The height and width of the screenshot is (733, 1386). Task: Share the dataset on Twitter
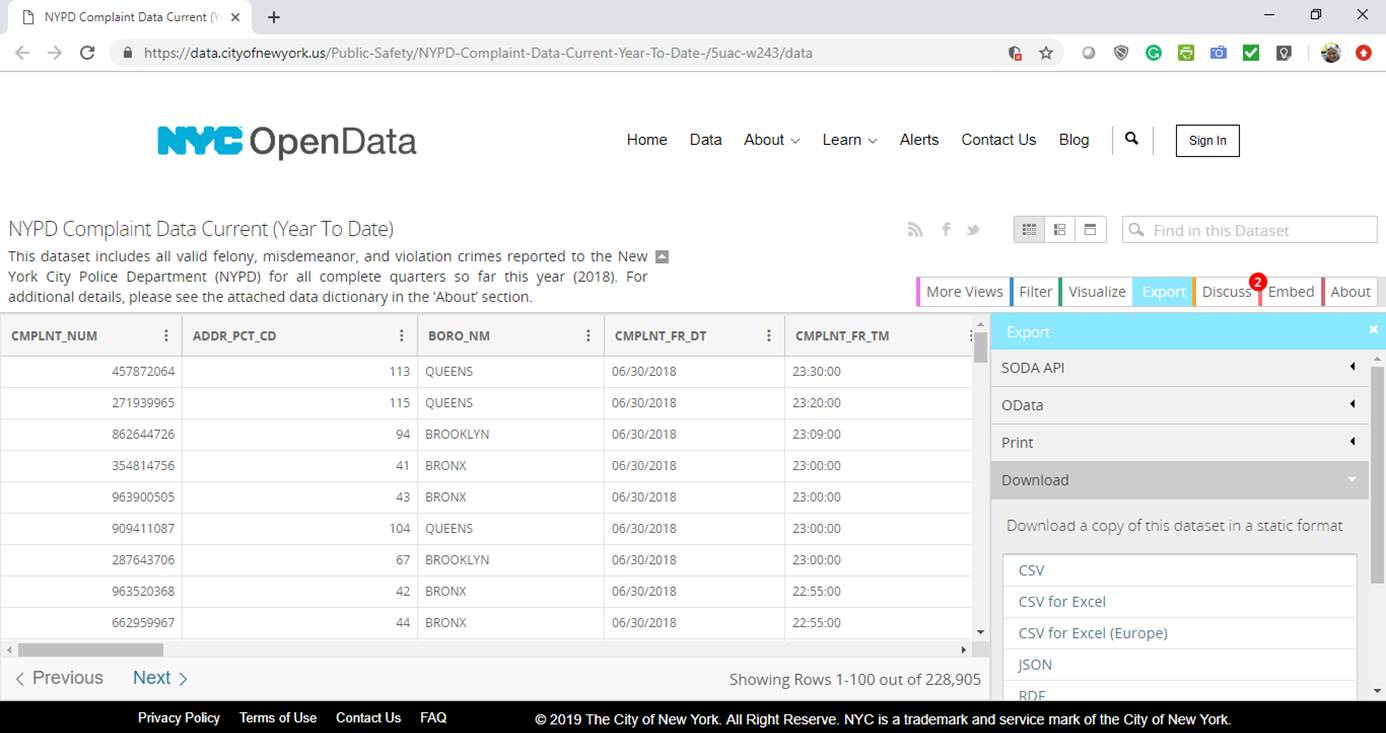[973, 230]
